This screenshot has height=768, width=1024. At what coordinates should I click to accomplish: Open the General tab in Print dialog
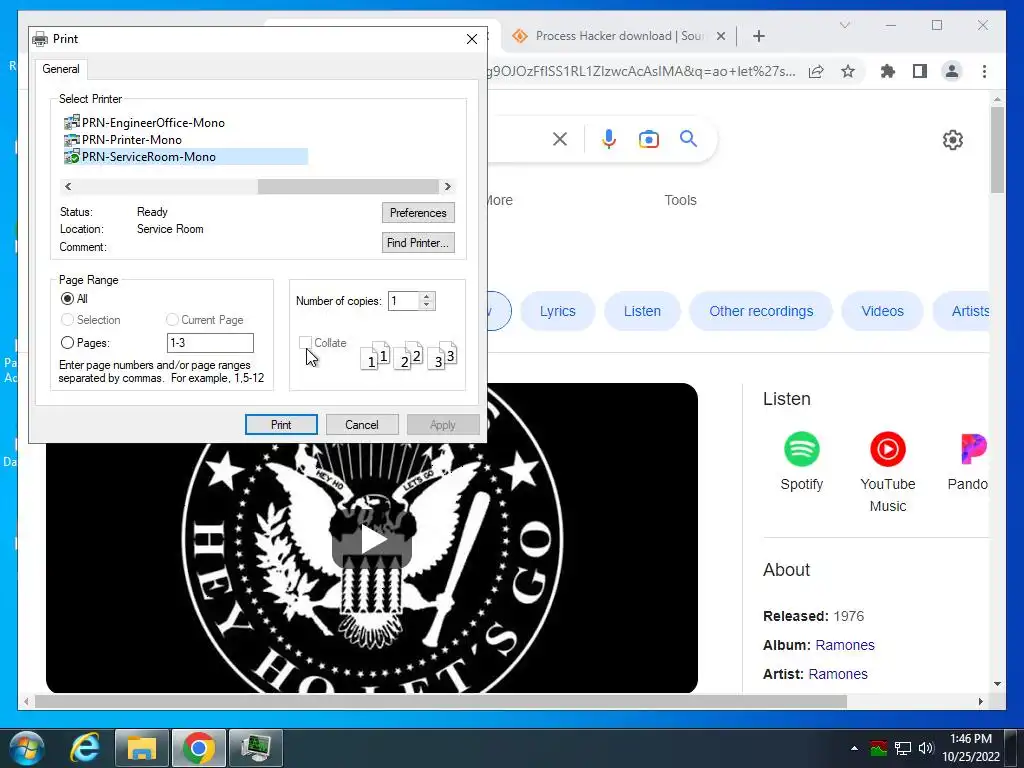tap(61, 69)
